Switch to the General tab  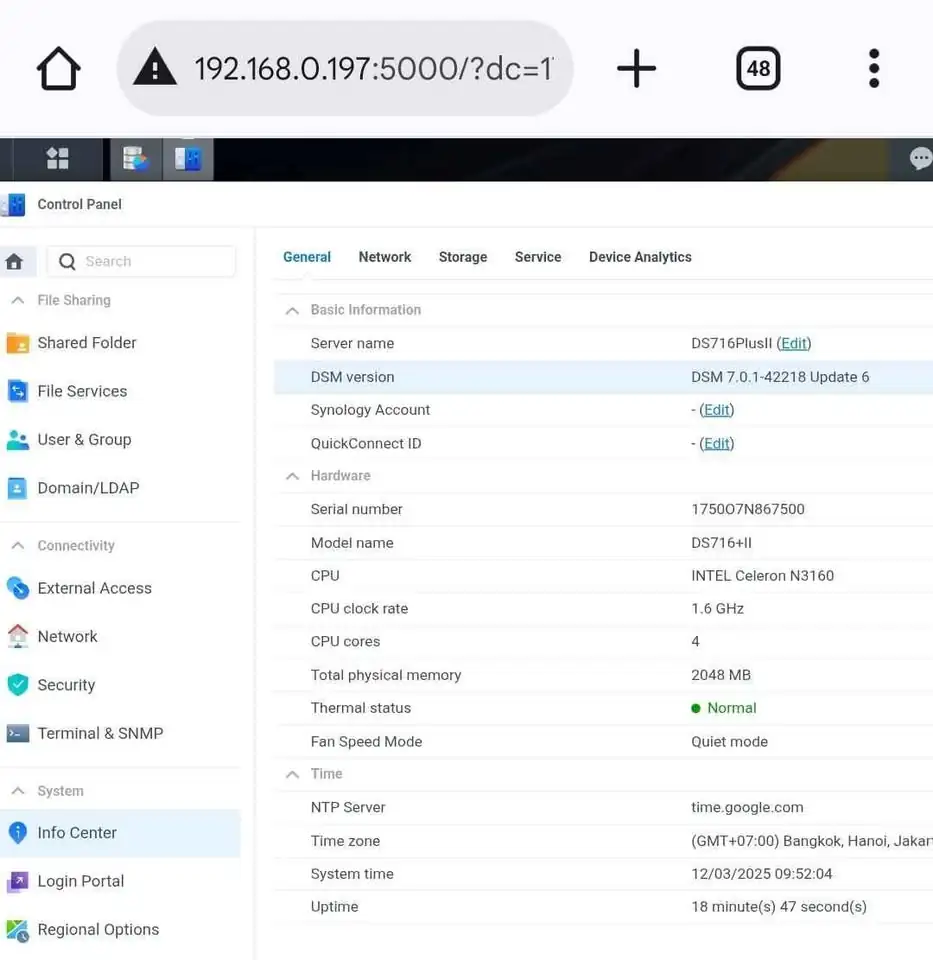coord(307,257)
